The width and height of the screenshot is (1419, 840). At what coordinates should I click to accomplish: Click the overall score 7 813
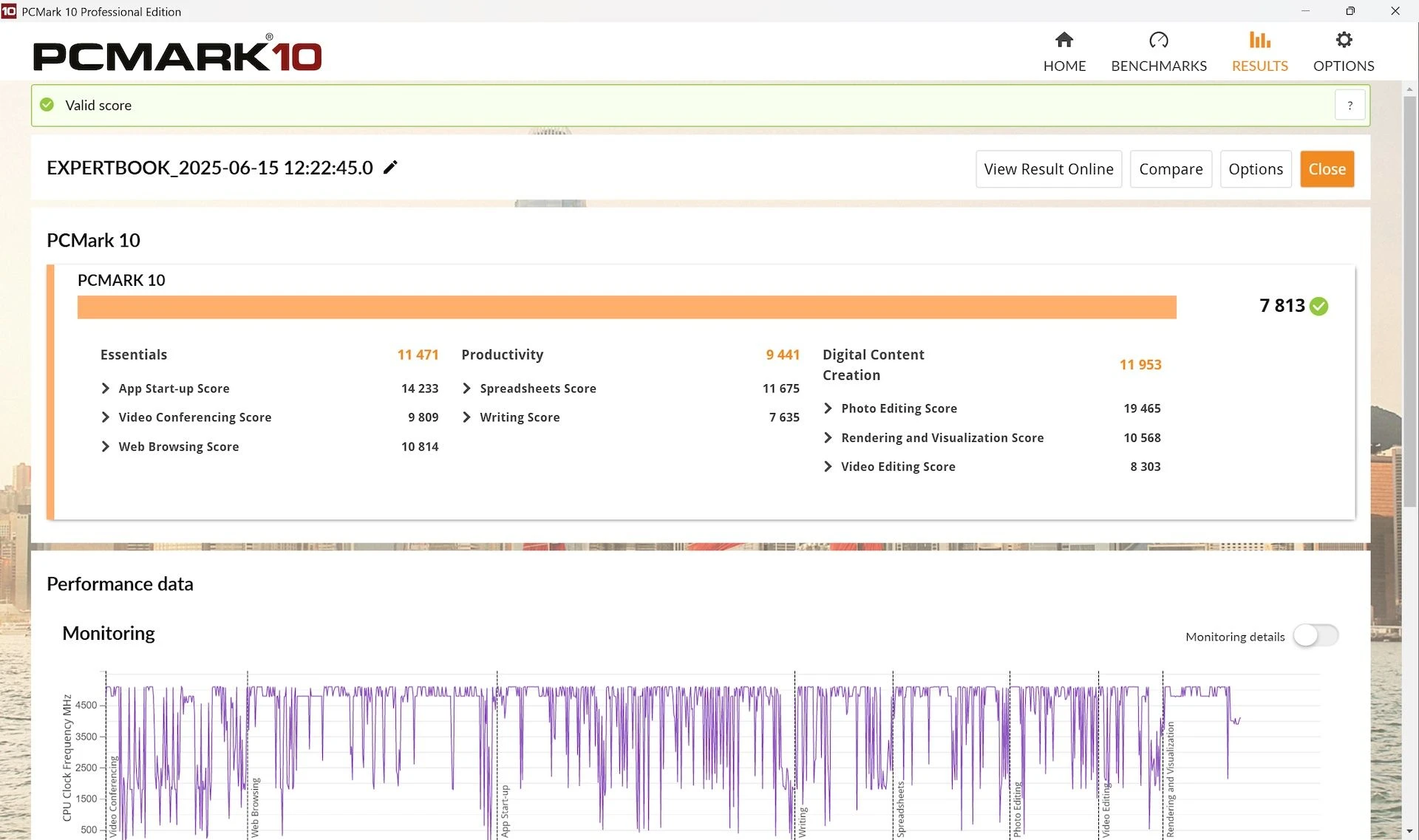point(1282,306)
